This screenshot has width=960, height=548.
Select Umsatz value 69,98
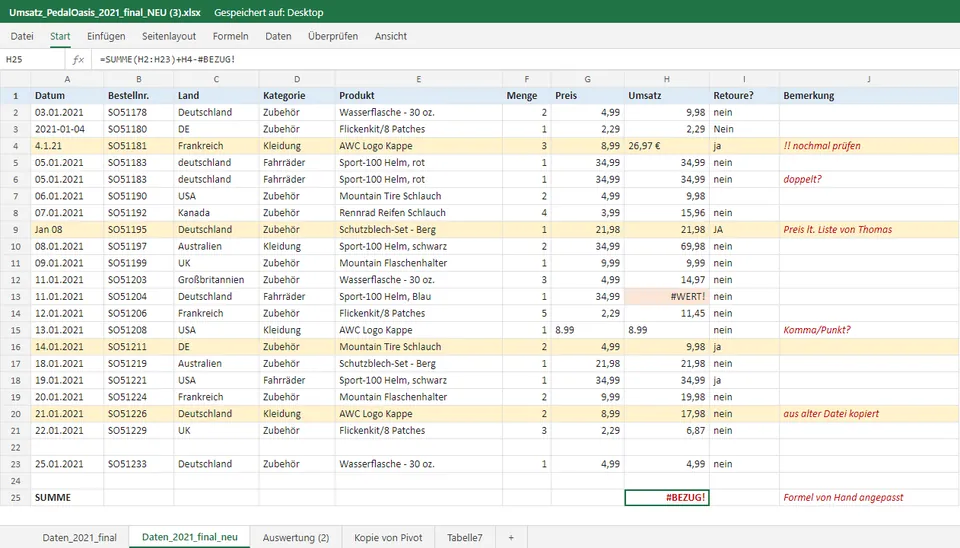[667, 246]
